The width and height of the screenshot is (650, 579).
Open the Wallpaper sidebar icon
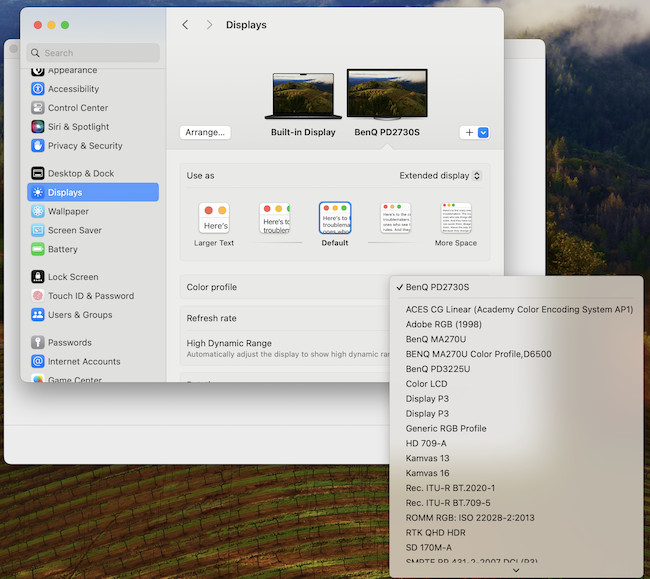pos(38,211)
